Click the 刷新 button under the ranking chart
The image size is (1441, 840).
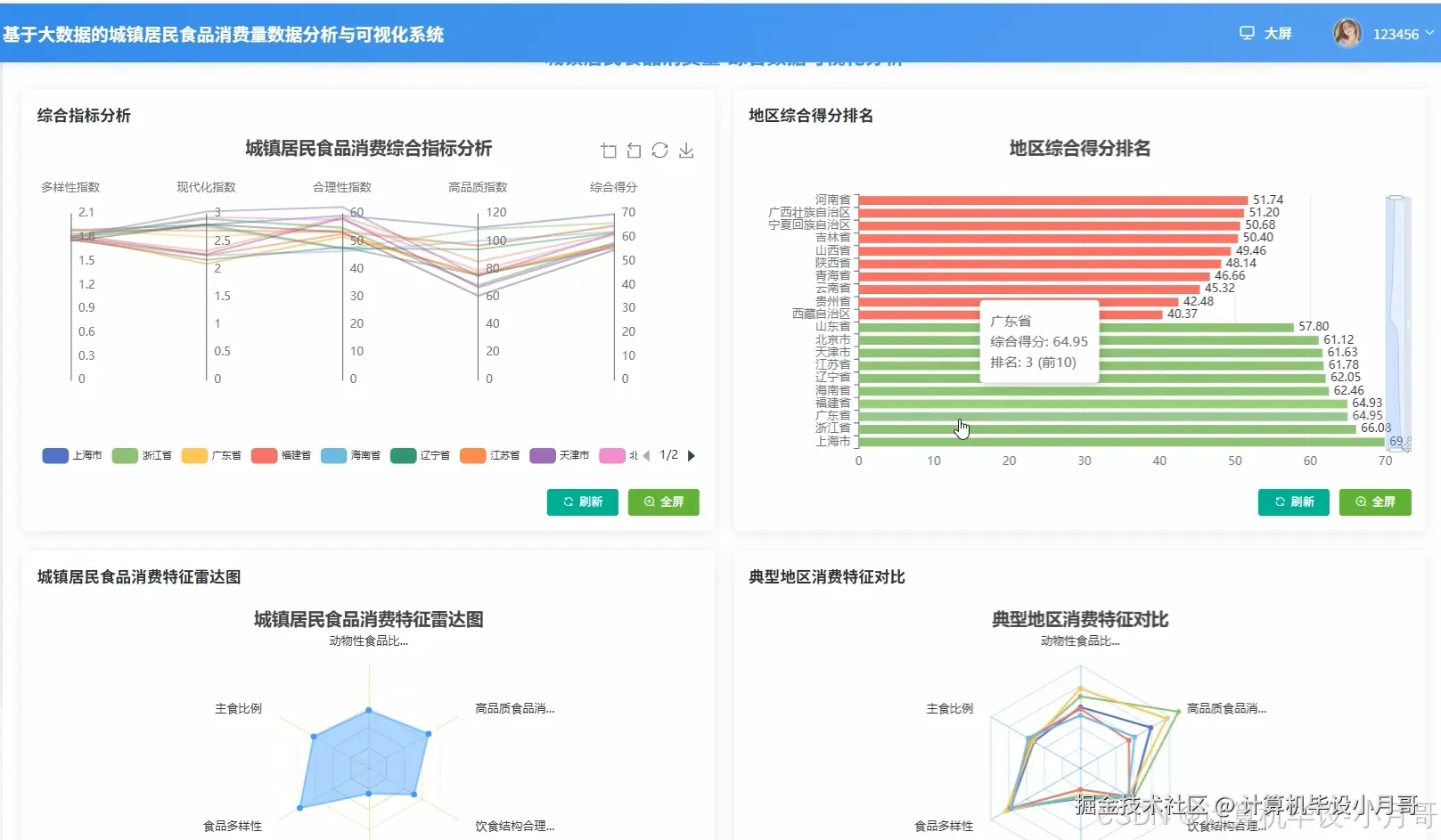pyautogui.click(x=1293, y=502)
